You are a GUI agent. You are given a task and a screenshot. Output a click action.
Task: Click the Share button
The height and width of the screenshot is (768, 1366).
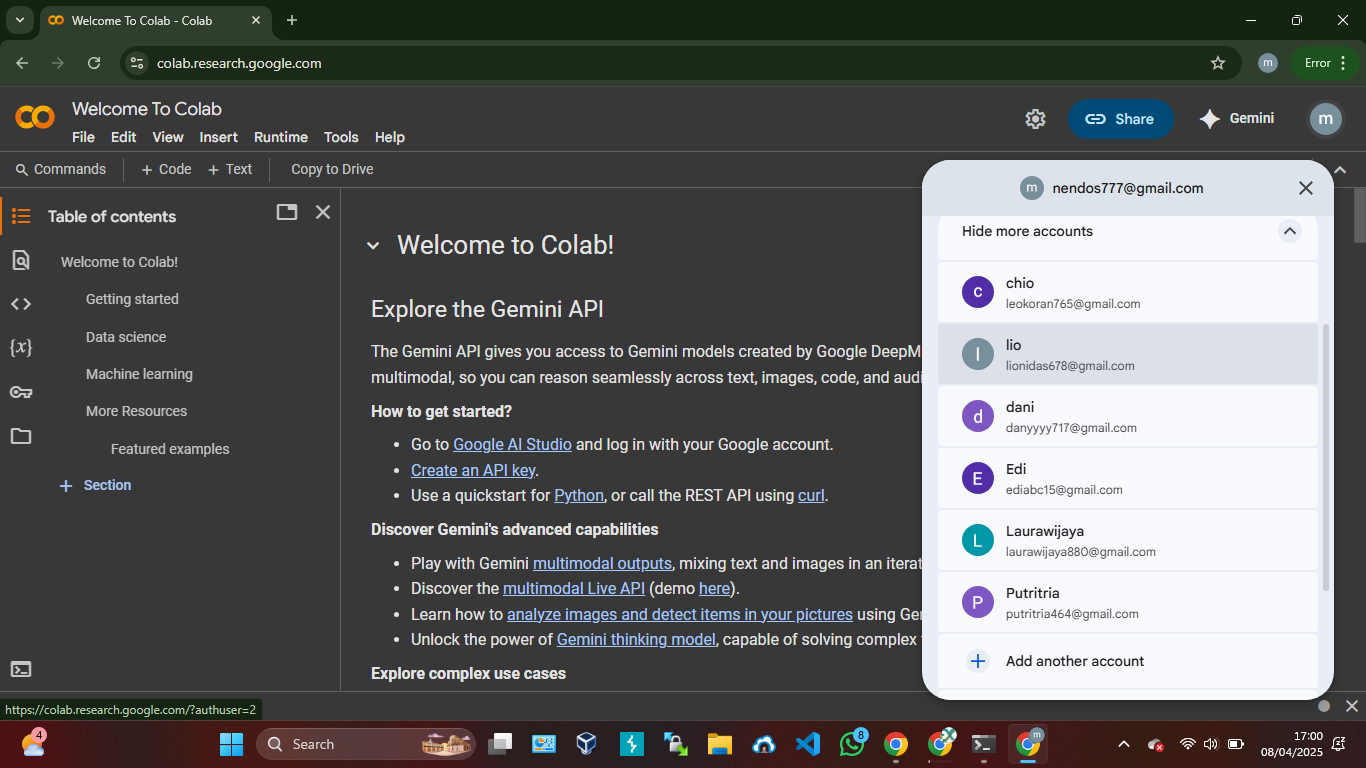pyautogui.click(x=1121, y=119)
